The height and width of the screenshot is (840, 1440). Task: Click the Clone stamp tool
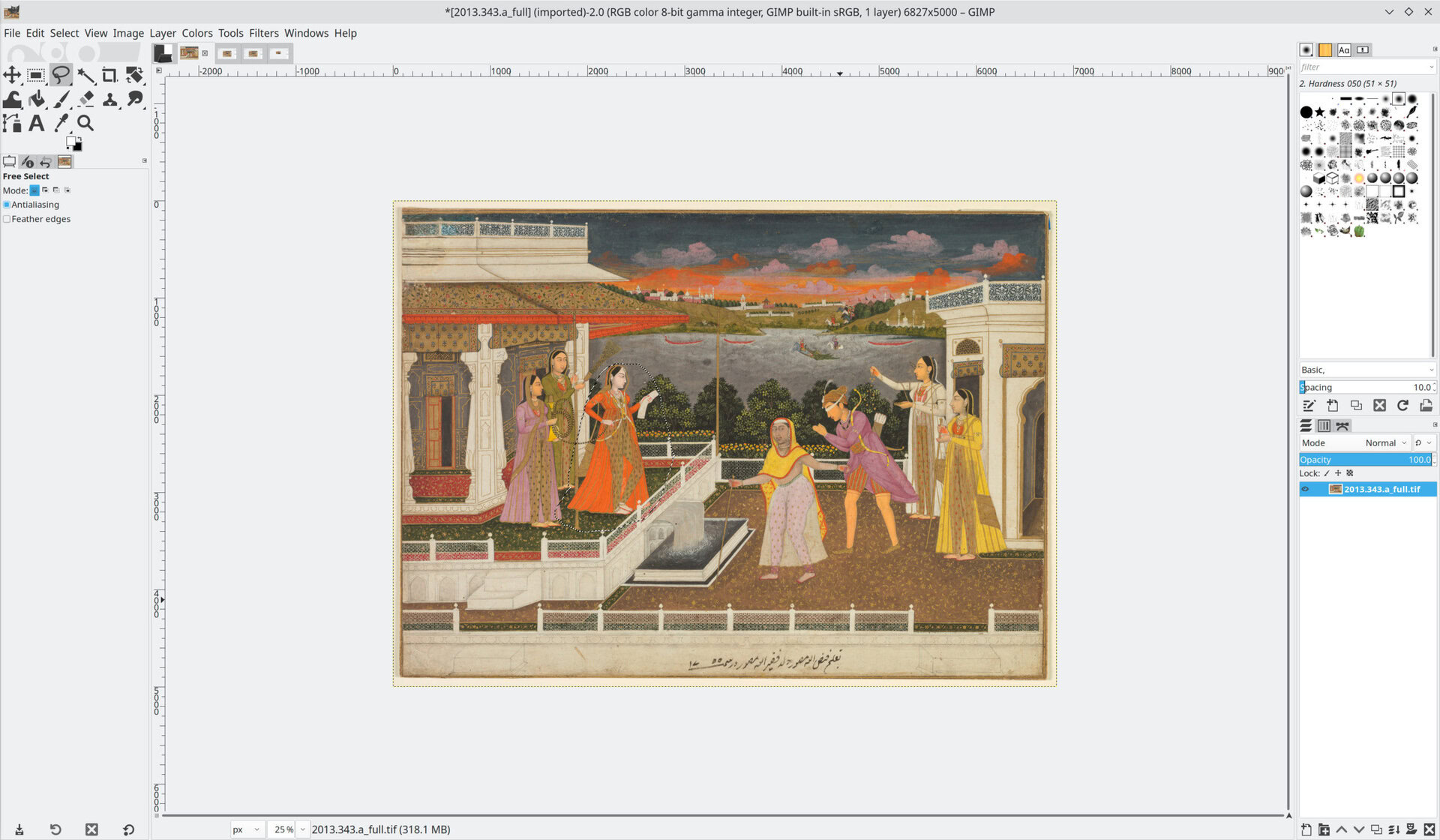point(109,99)
